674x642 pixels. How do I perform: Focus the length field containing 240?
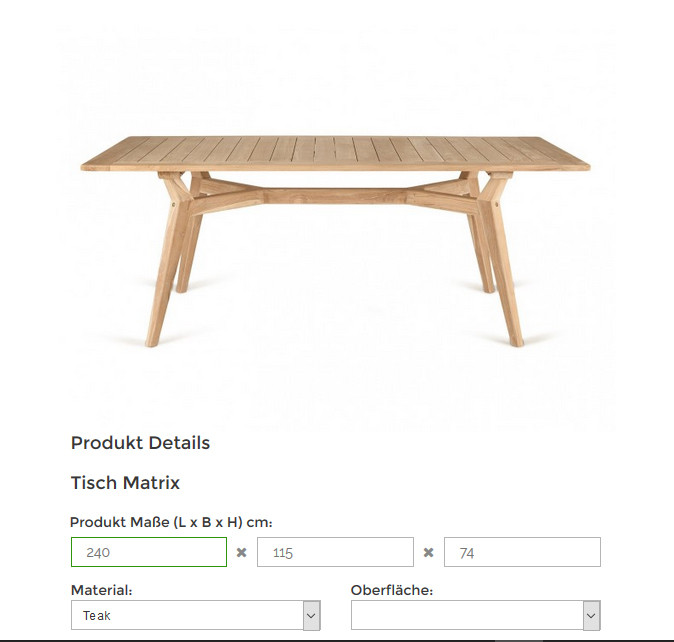pos(149,552)
